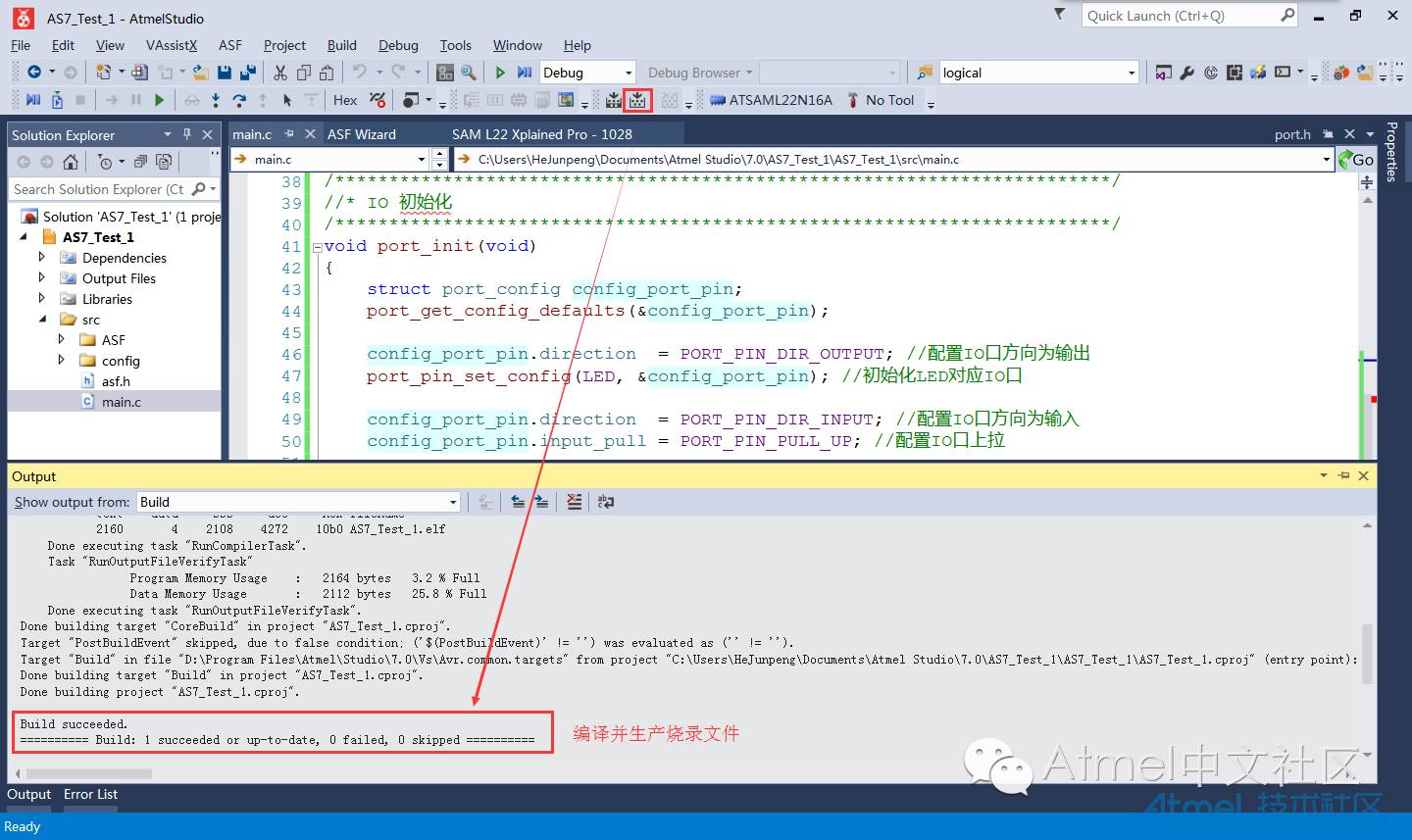
Task: Click the Output panel horizontal scrollbar
Action: pos(89,774)
